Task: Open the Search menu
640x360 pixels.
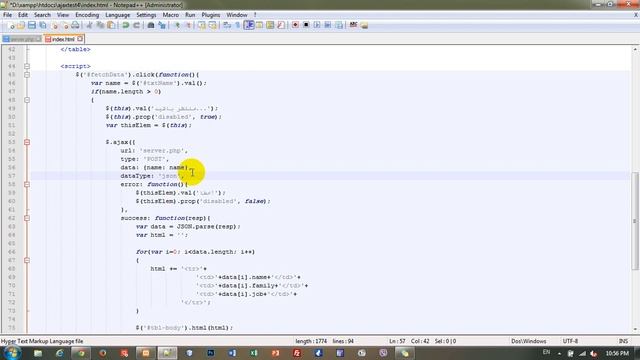Action: (x=42, y=15)
